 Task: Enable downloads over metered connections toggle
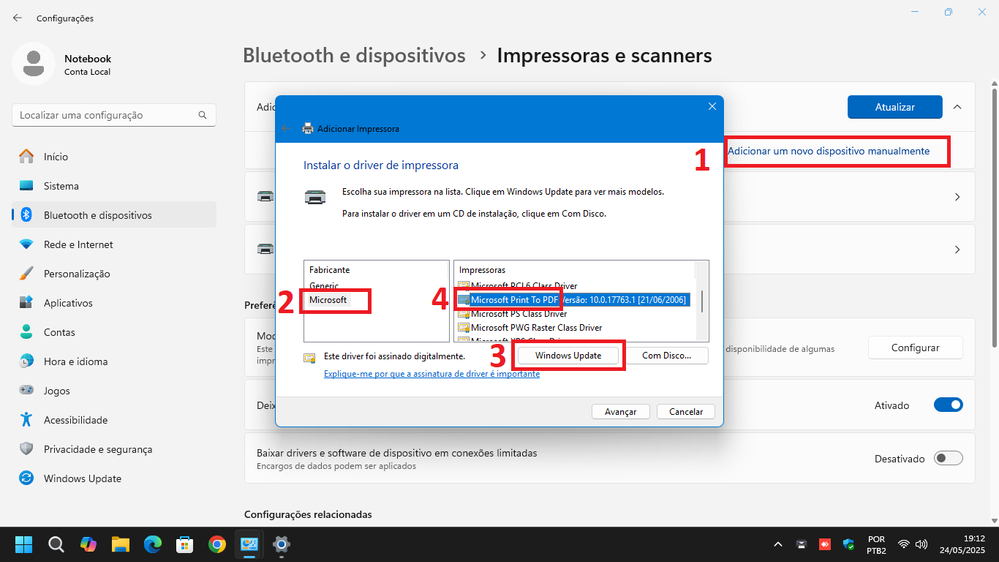tap(948, 458)
